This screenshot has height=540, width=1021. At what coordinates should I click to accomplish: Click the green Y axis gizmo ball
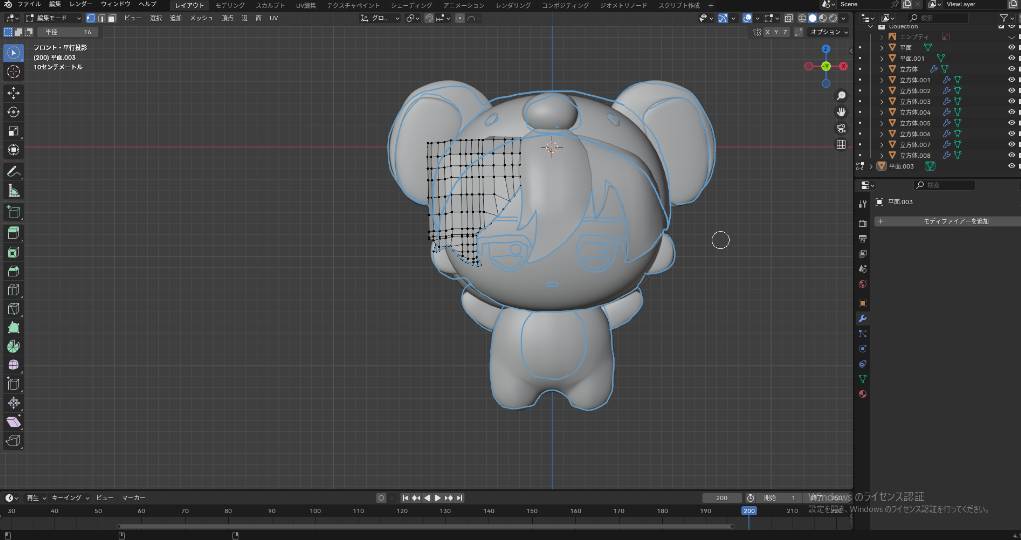[826, 66]
